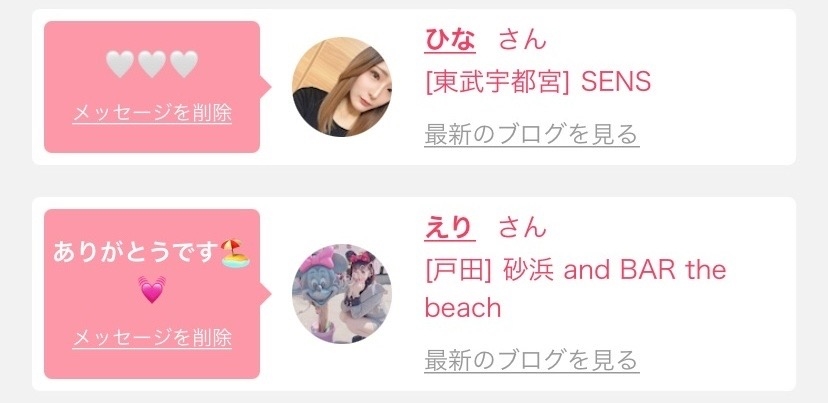Open えり's profile name link
Image resolution: width=828 pixels, height=403 pixels.
(450, 228)
